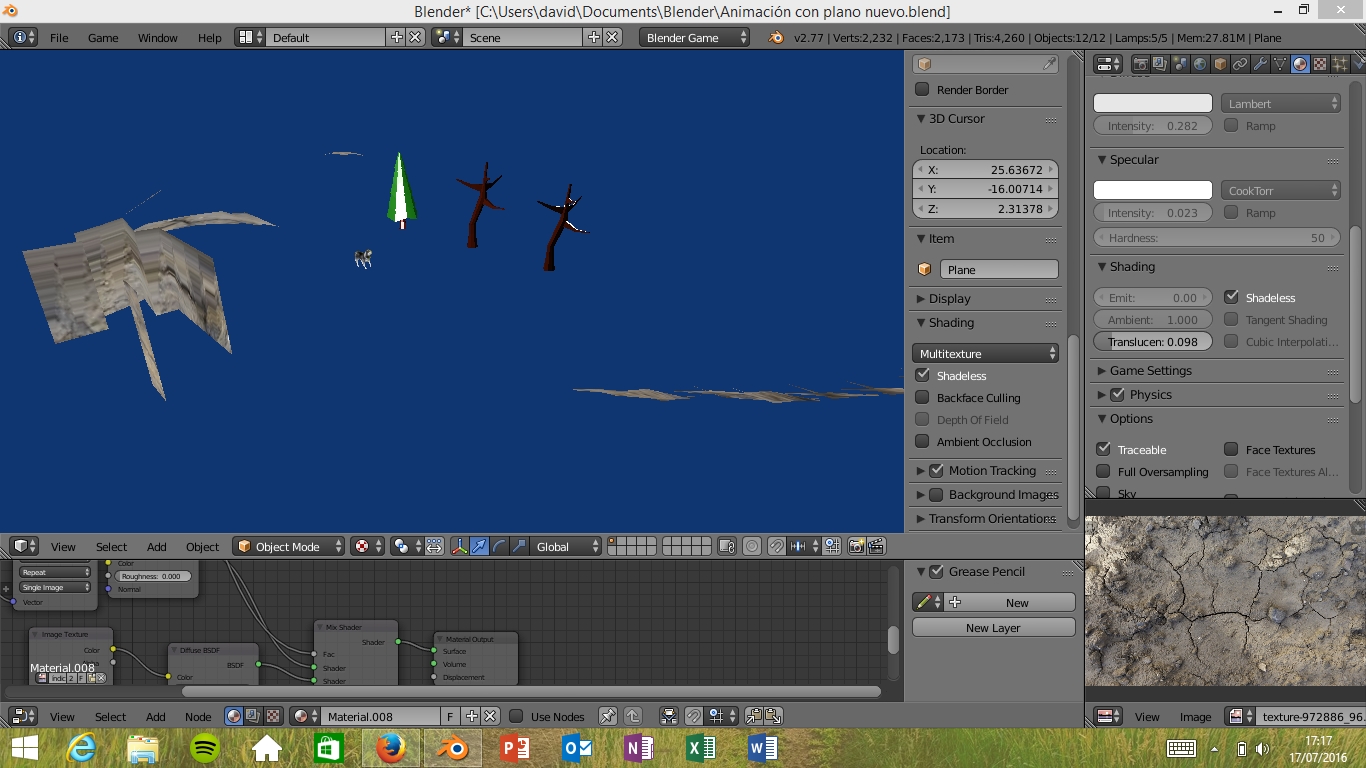Pin the node tree with the pin icon

607,716
